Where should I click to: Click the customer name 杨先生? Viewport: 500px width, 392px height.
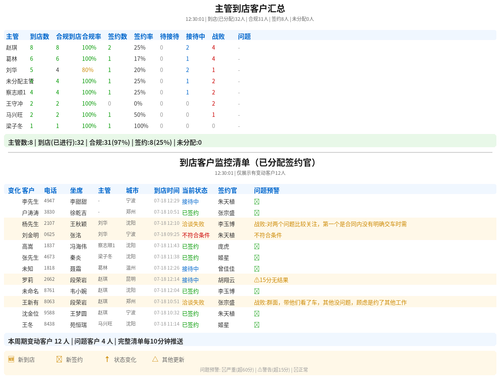30,224
